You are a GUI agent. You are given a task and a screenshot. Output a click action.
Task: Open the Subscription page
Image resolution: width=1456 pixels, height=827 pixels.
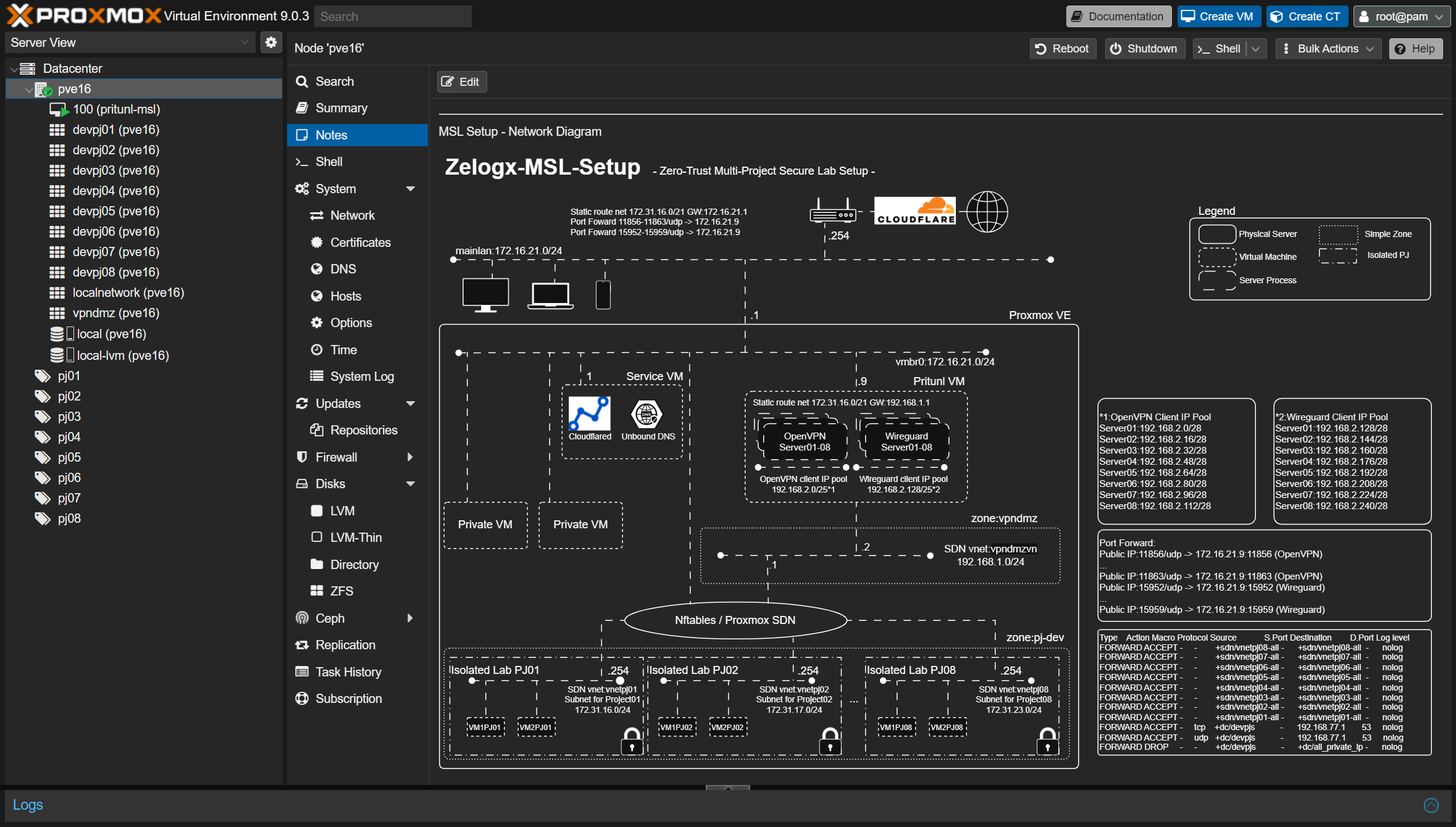coord(348,699)
